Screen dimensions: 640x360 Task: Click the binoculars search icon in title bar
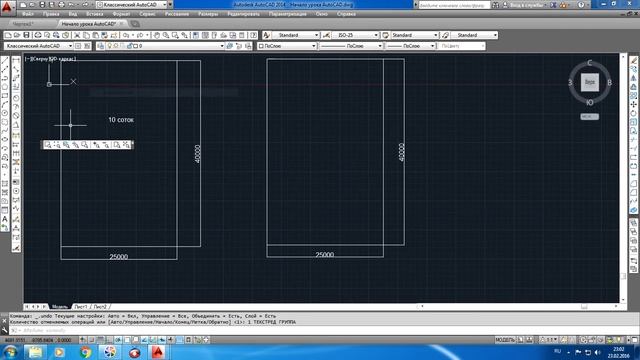(495, 5)
